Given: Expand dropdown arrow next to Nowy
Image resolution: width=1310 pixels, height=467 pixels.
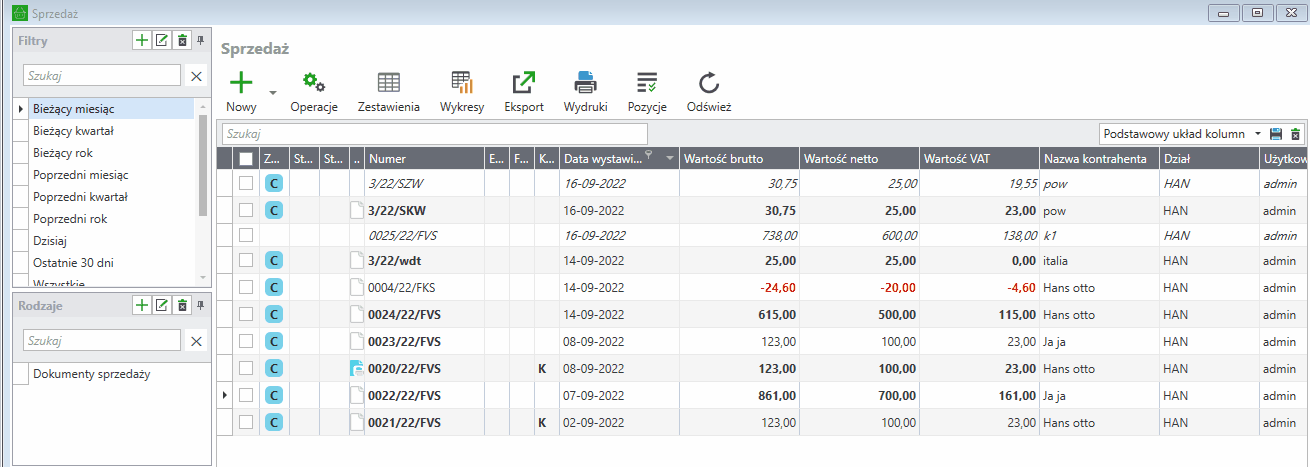Looking at the screenshot, I should tap(273, 91).
